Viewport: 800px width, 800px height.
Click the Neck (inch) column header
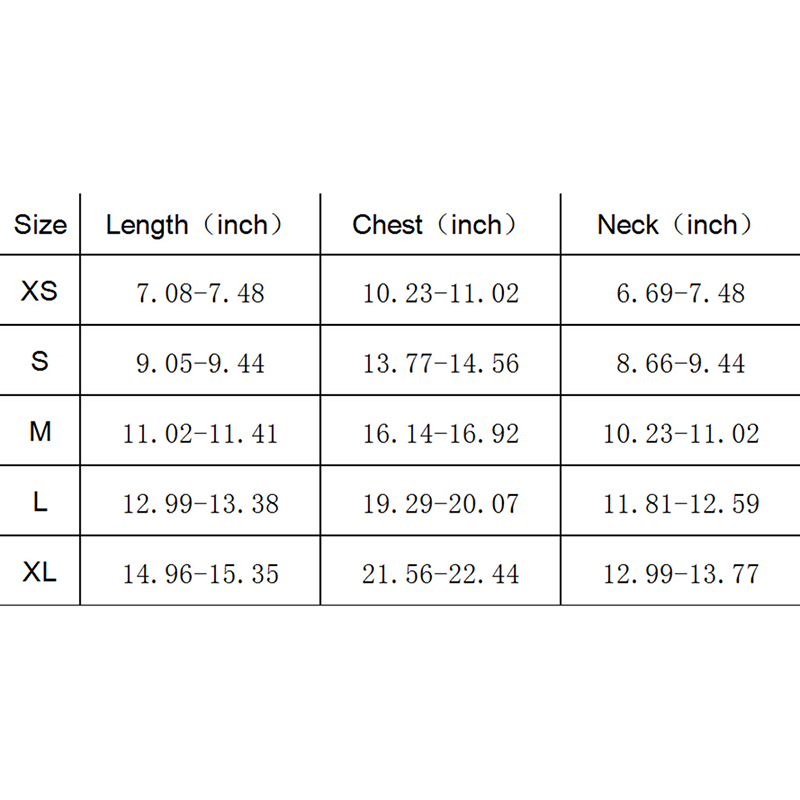coord(675,225)
